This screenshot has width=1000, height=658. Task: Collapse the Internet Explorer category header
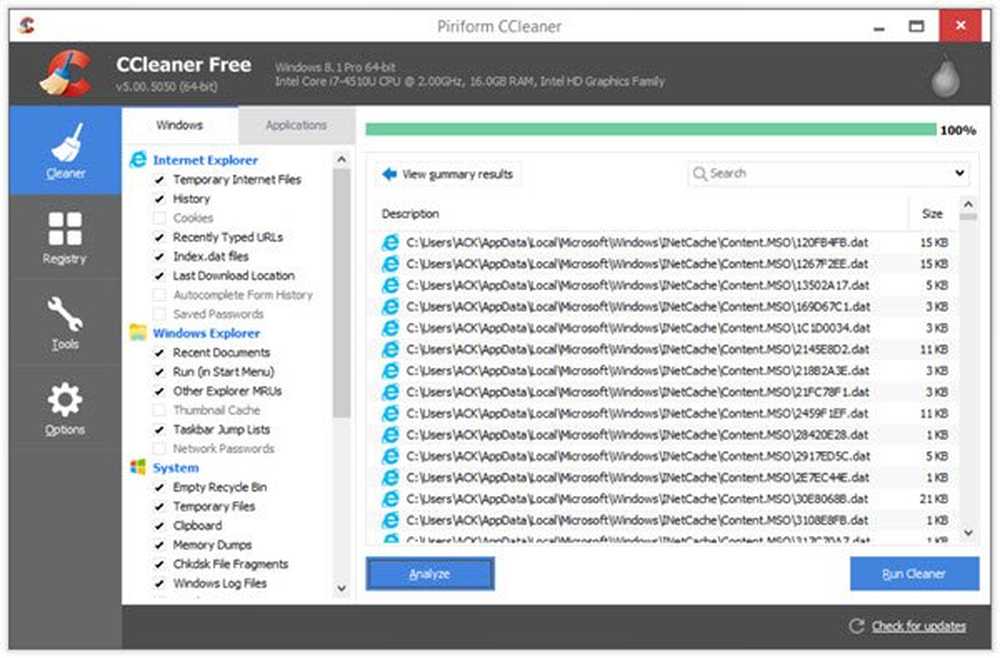pyautogui.click(x=205, y=160)
